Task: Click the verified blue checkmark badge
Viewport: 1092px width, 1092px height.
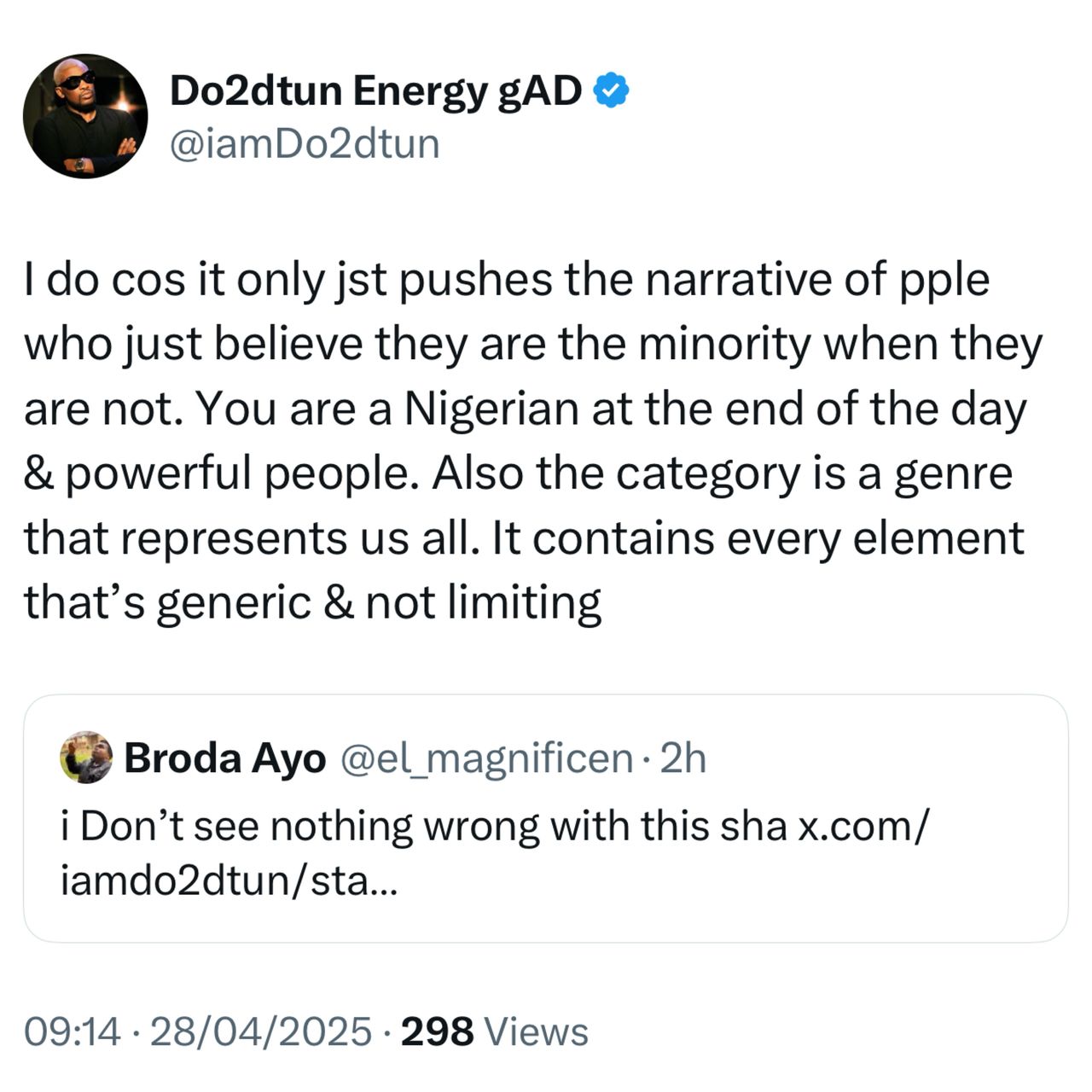Action: pyautogui.click(x=611, y=91)
